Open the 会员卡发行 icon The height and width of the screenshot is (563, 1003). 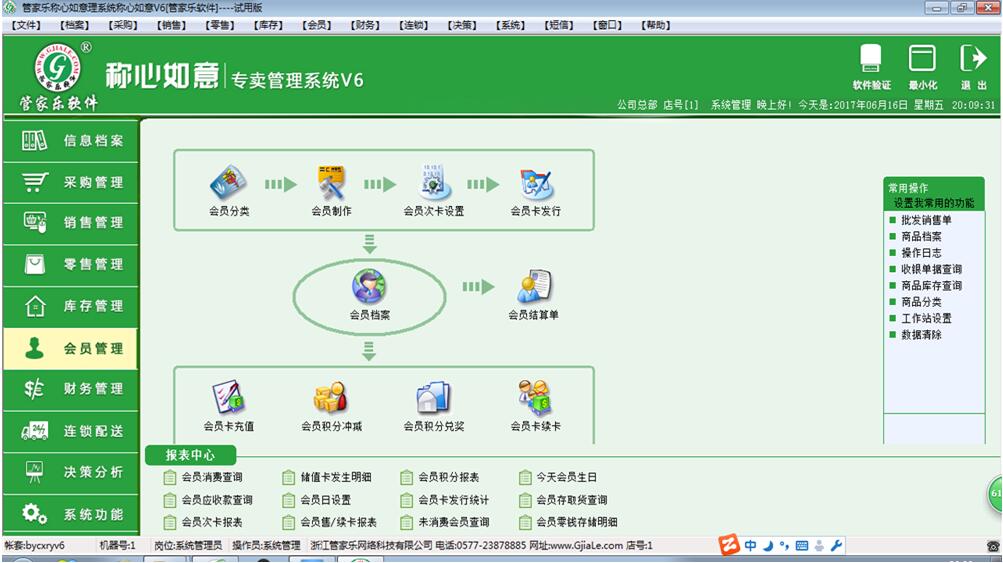[536, 183]
